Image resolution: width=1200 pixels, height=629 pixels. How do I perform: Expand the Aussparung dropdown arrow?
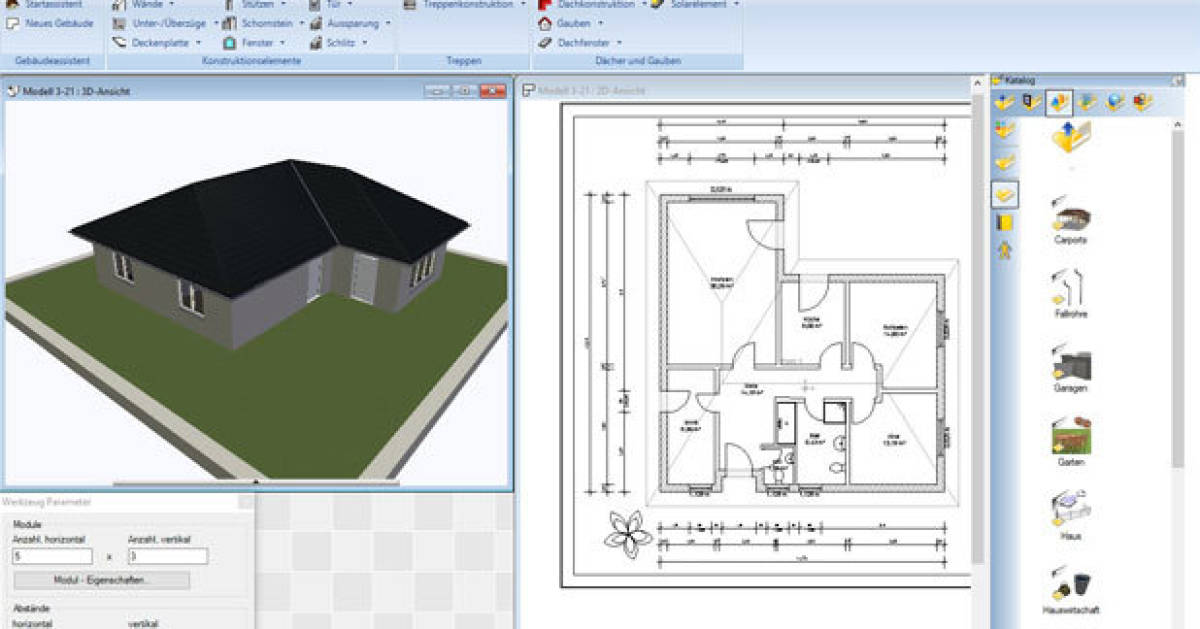(x=388, y=22)
